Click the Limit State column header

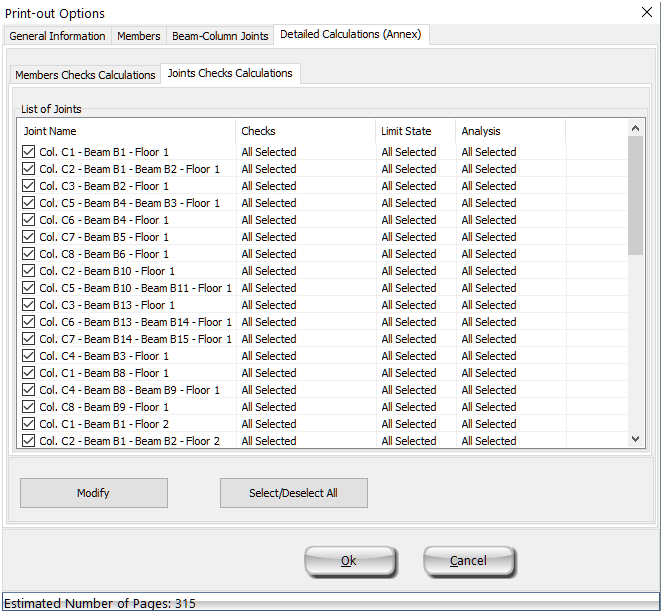[x=414, y=131]
